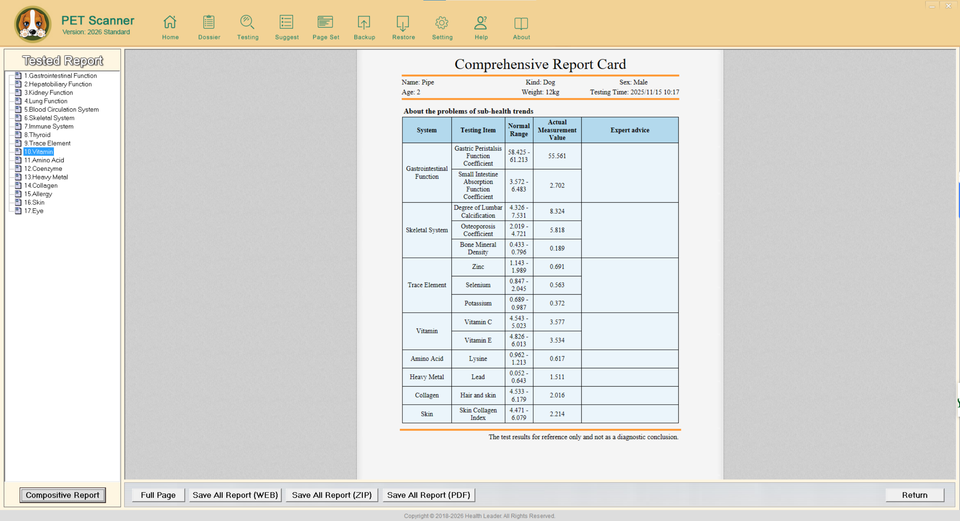Image resolution: width=960 pixels, height=521 pixels.
Task: Select 3.Kidney Function report
Action: pos(48,93)
